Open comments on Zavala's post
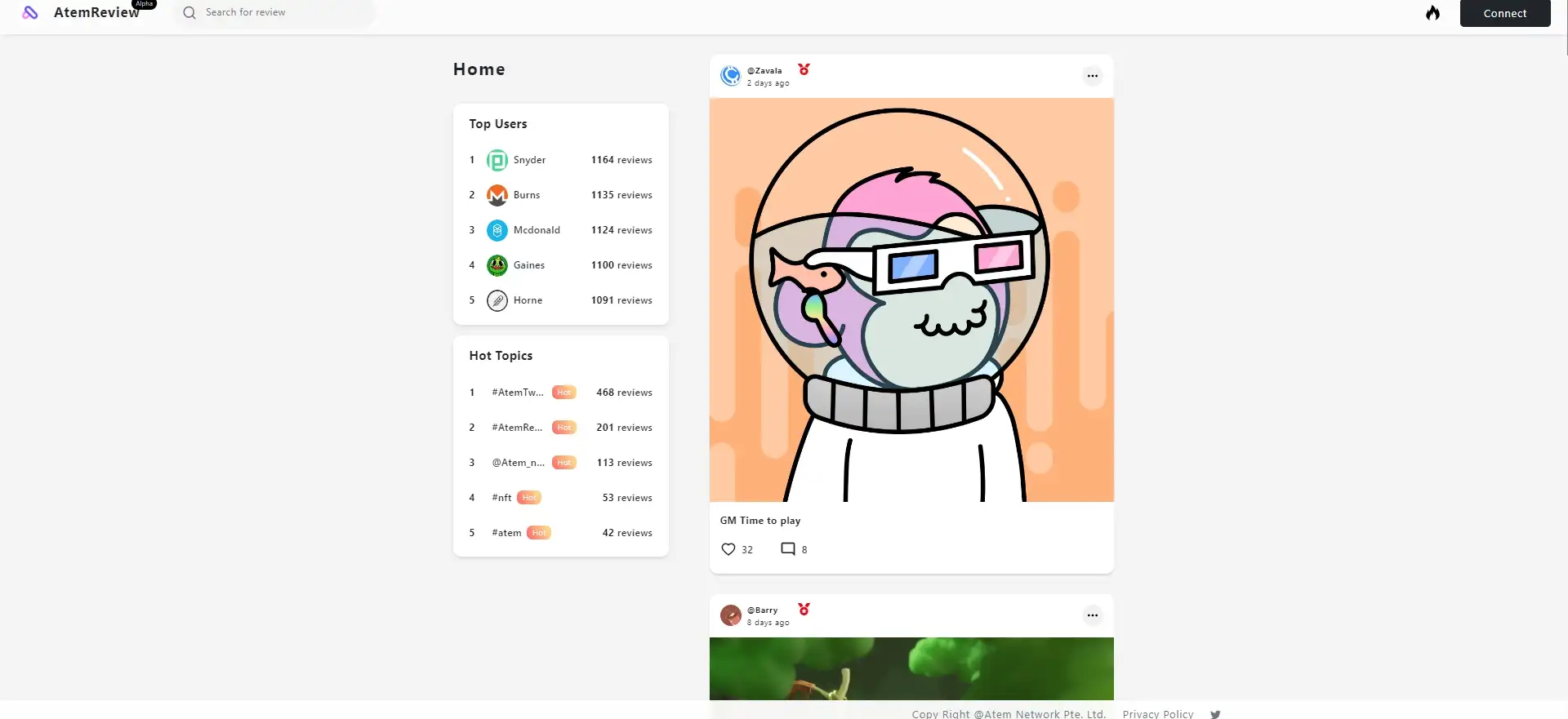1568x719 pixels. click(x=788, y=549)
